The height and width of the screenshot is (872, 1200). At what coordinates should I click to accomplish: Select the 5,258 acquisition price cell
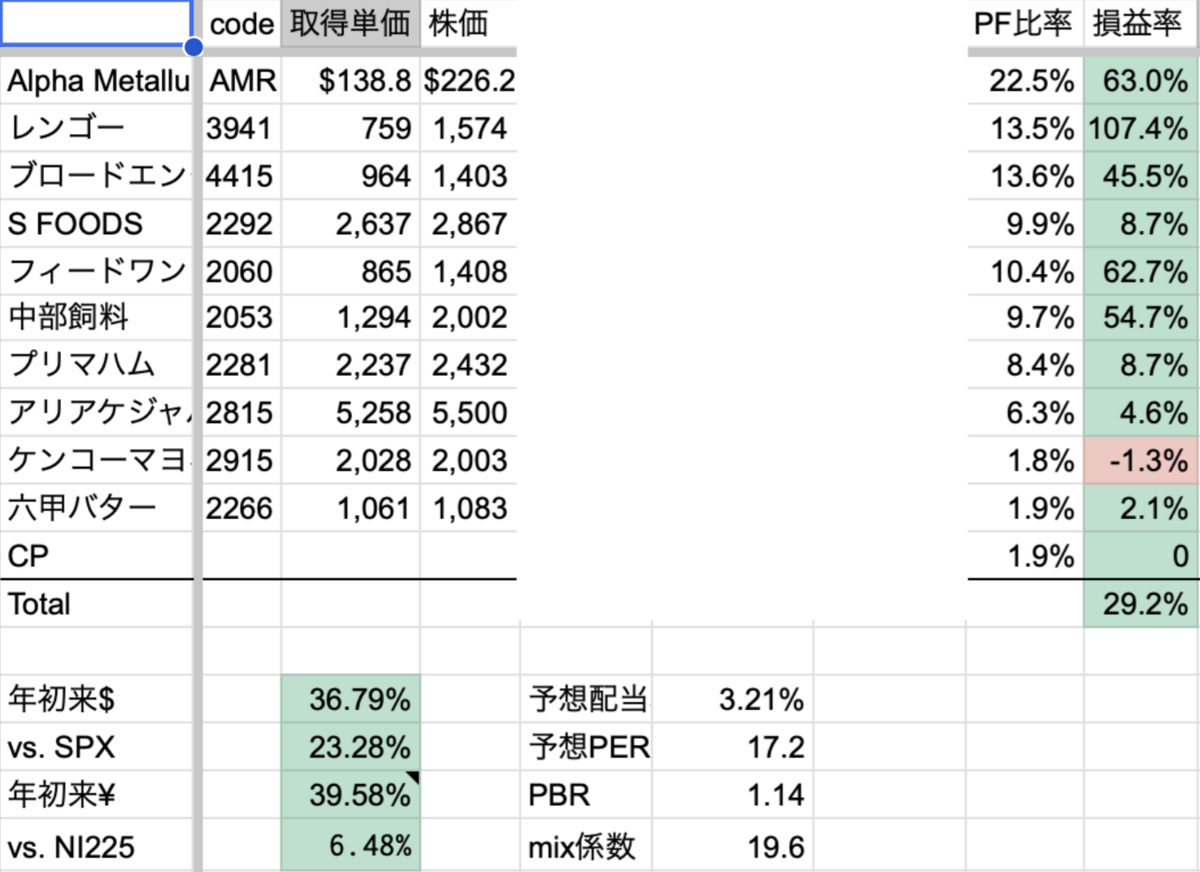click(350, 413)
